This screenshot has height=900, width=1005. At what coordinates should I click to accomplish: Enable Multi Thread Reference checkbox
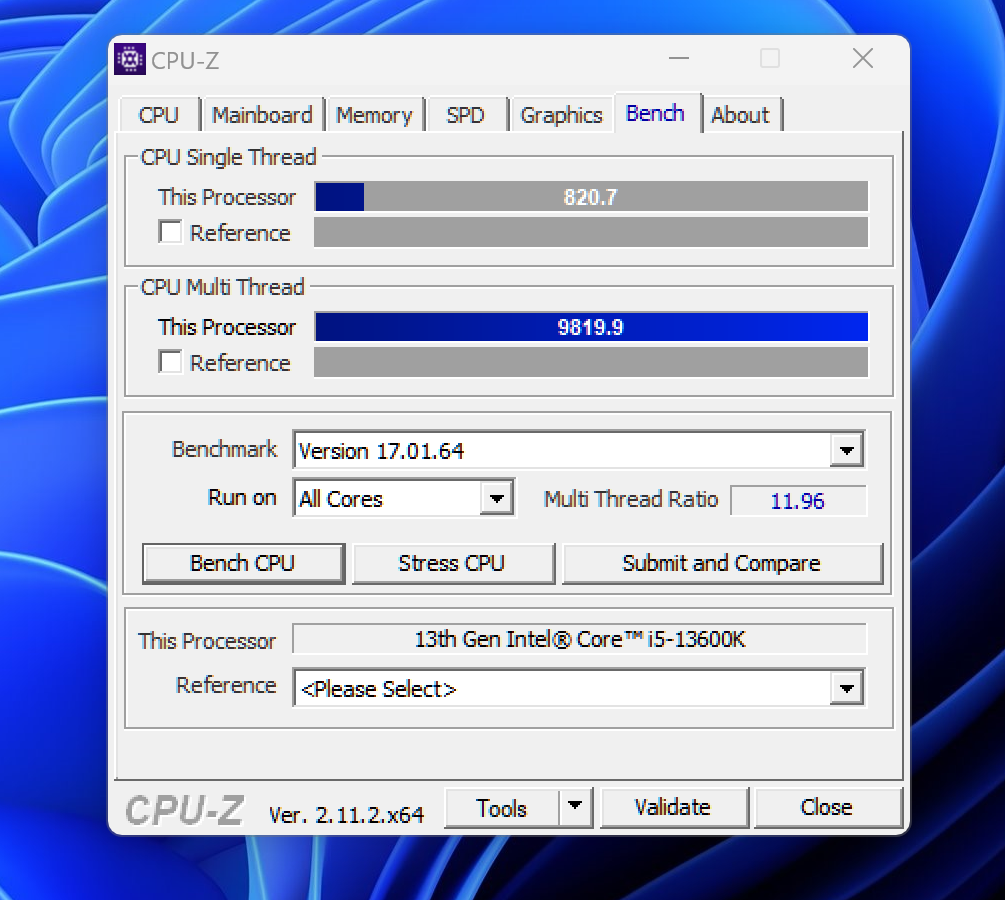click(170, 362)
